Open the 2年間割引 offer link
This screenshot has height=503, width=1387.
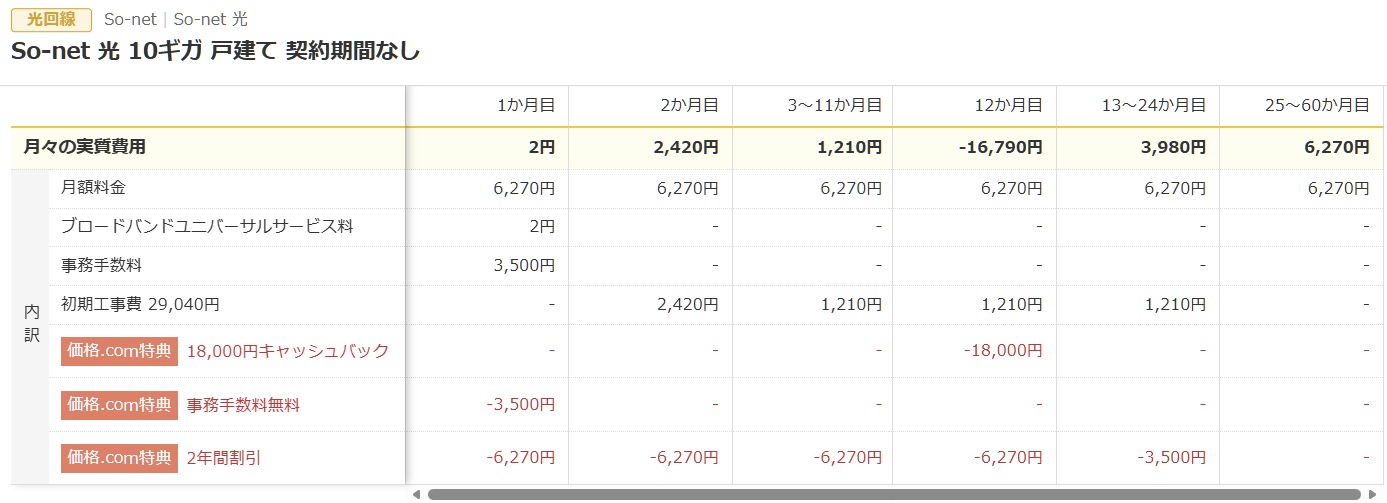pos(224,458)
